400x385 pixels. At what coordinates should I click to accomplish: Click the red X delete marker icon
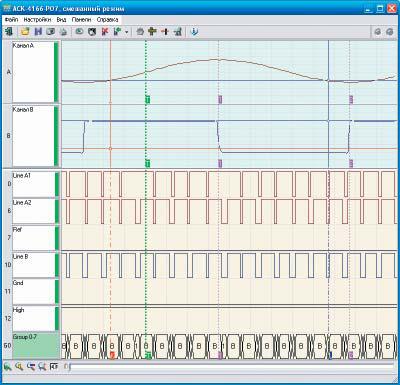[x=105, y=32]
